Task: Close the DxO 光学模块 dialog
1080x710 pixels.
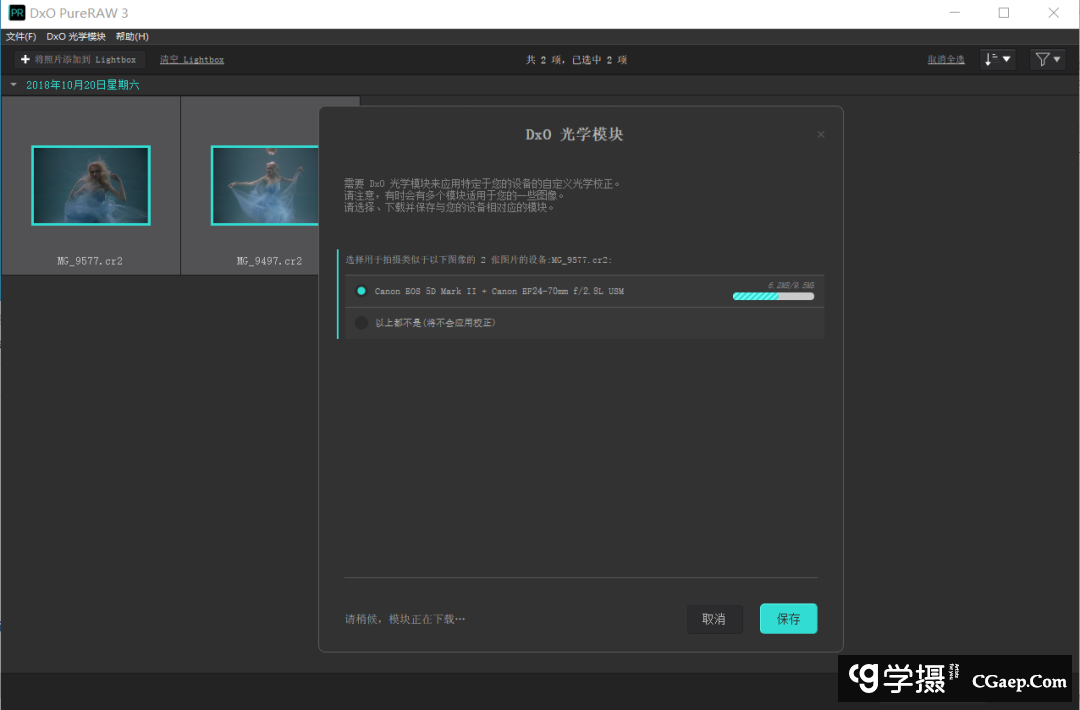Action: 821,134
